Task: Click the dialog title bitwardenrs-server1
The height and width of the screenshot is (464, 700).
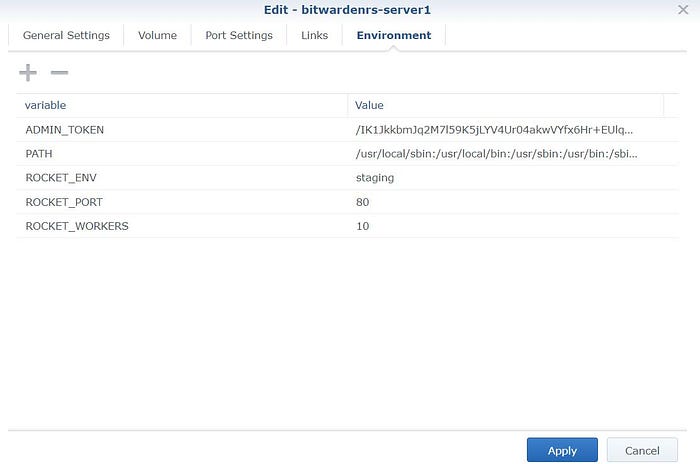Action: 347,10
